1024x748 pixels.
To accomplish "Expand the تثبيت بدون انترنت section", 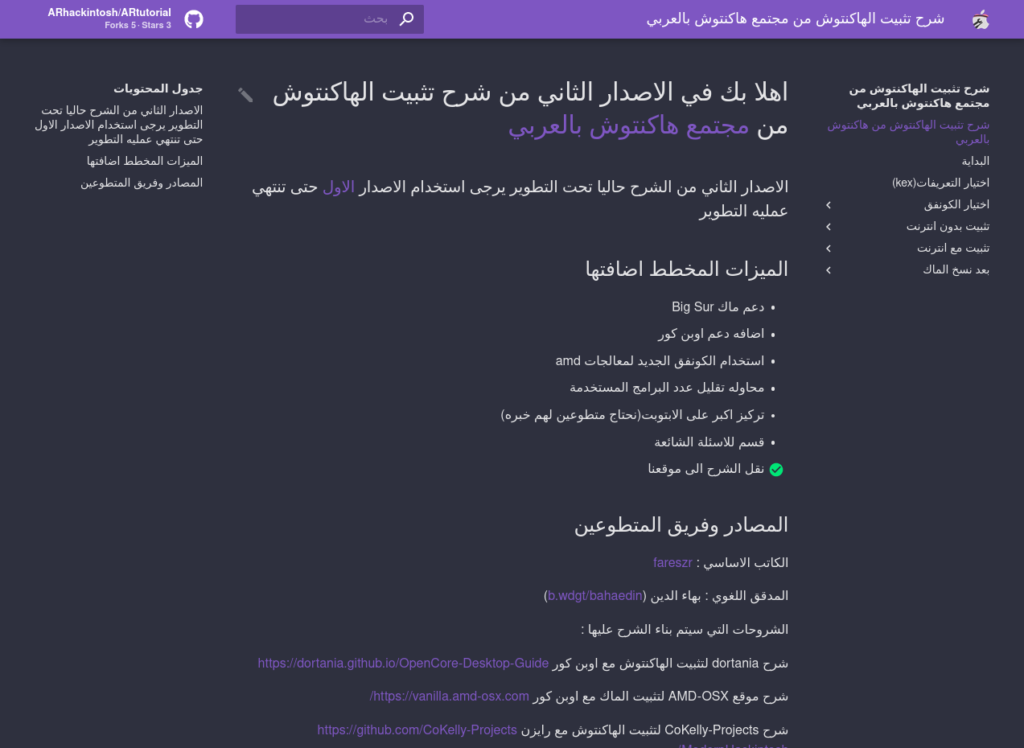I will tap(828, 227).
